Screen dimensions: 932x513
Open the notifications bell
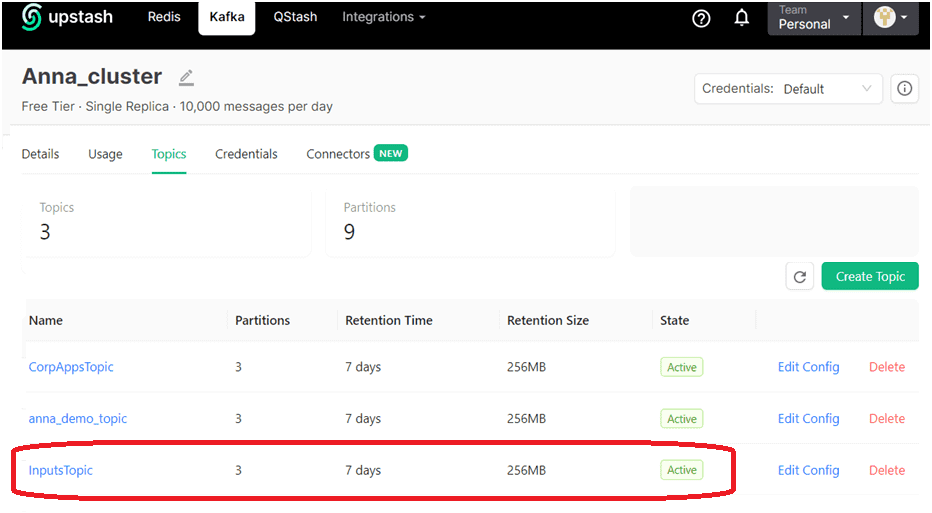pos(742,18)
